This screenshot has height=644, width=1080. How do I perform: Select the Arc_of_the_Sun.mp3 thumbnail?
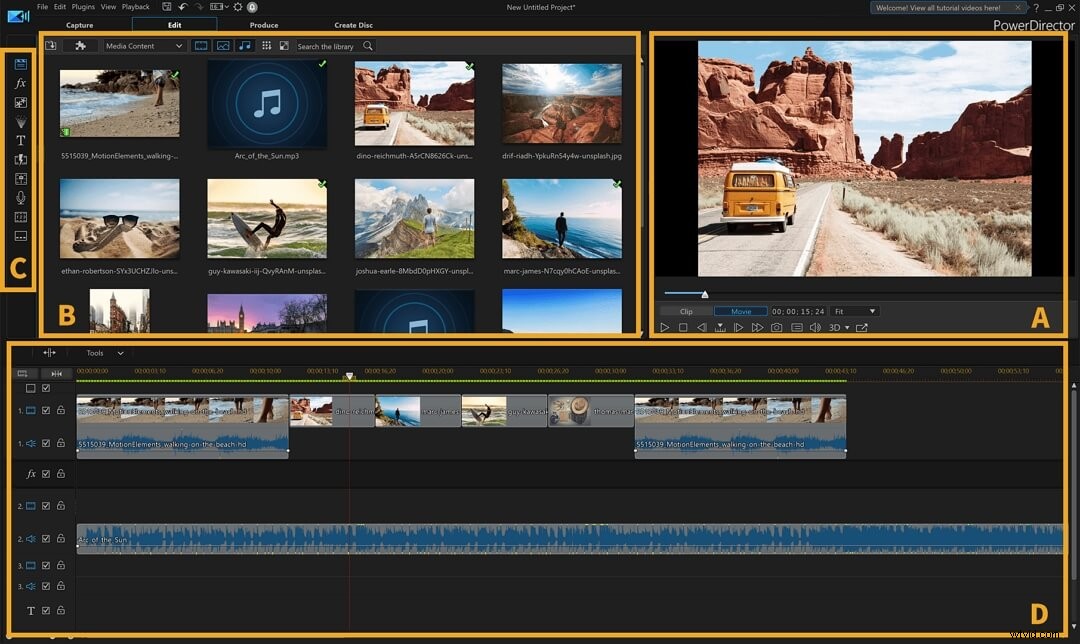coord(267,101)
